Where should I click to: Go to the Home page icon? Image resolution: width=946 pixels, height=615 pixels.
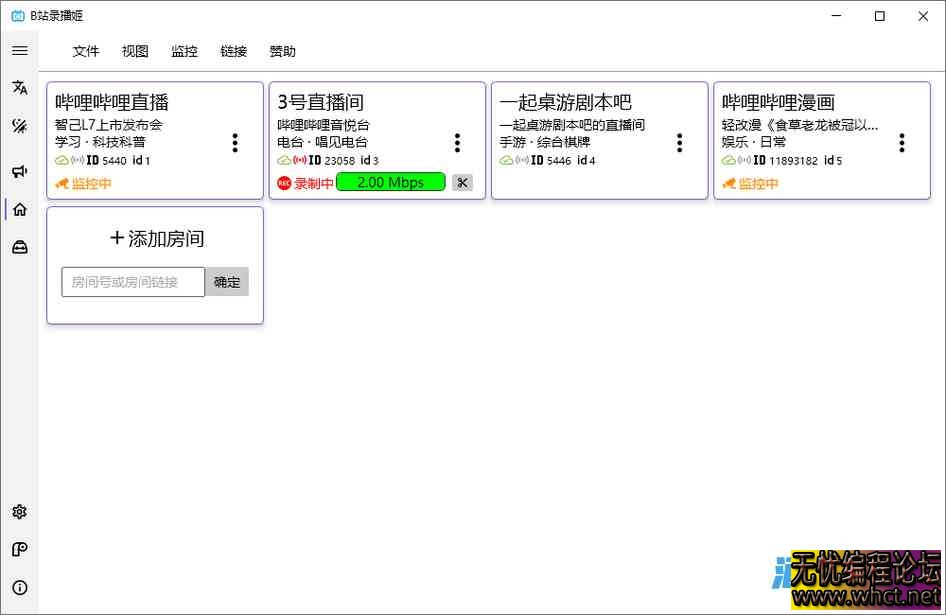(20, 209)
